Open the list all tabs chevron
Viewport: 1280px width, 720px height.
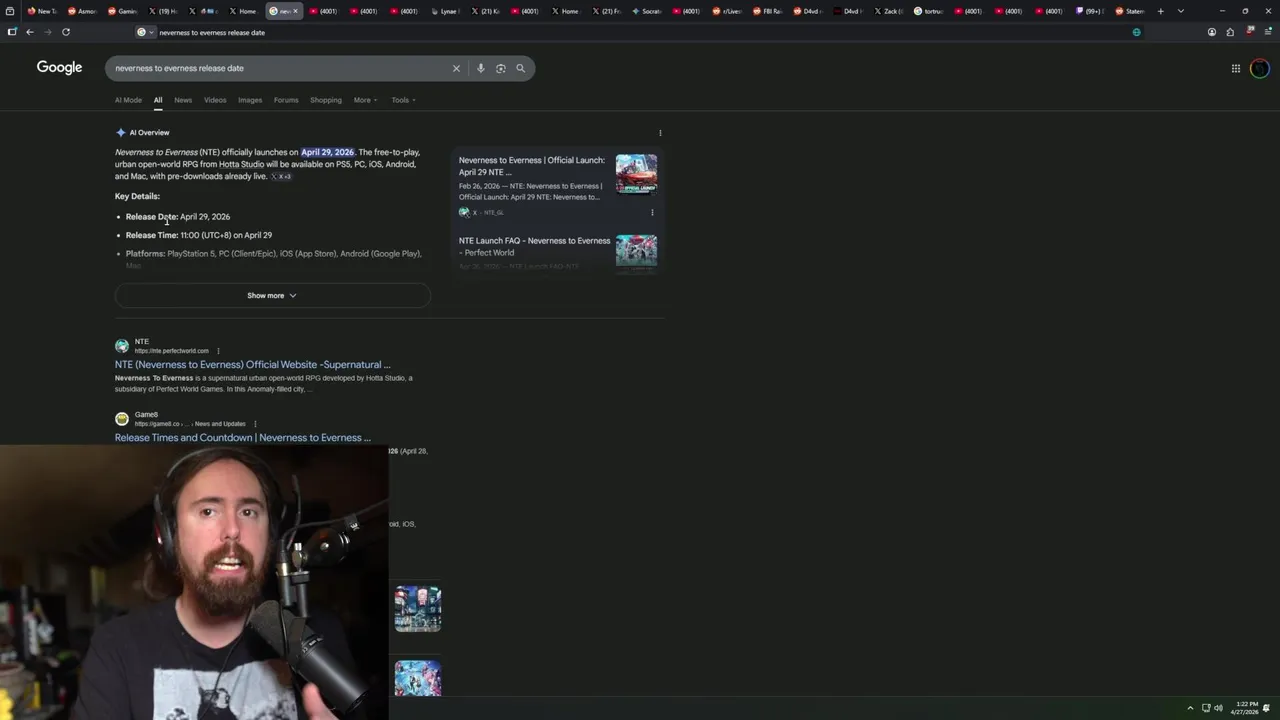pos(1181,11)
